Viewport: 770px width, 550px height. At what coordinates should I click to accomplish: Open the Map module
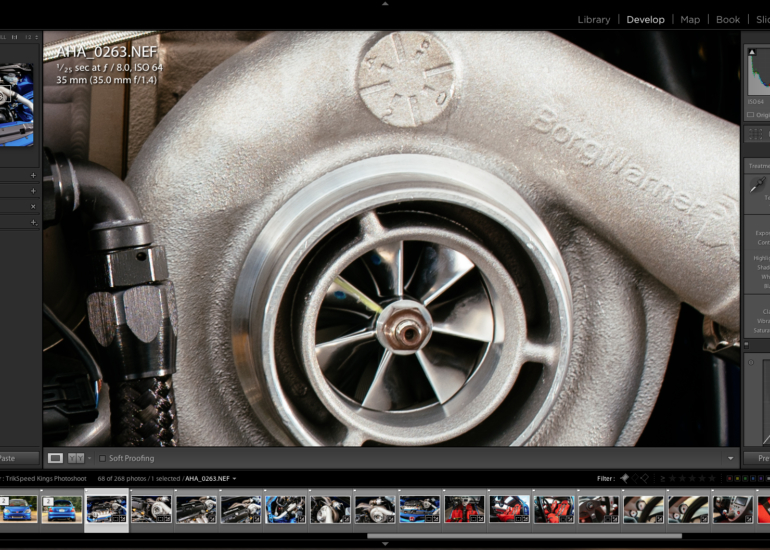[x=690, y=19]
